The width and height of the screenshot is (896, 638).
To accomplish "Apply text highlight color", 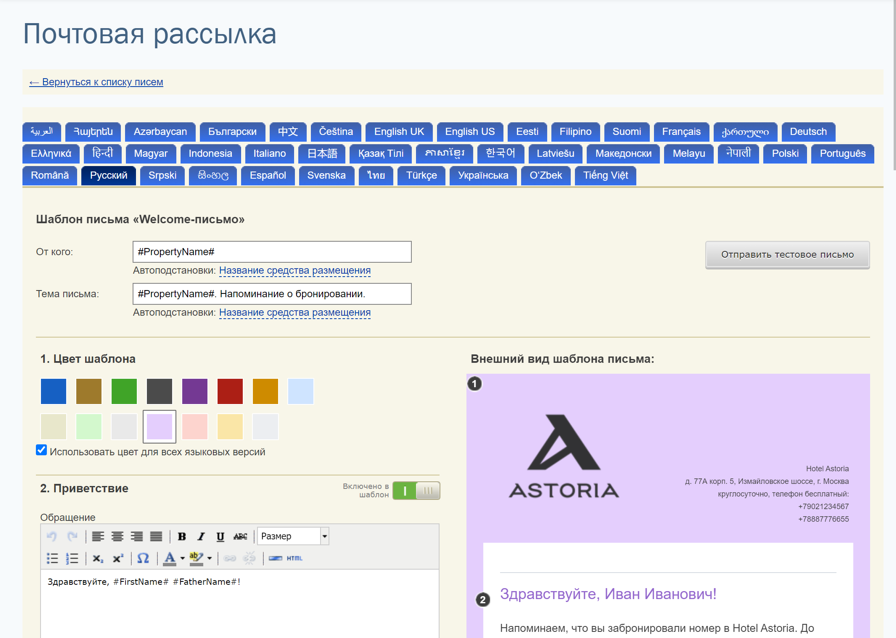I will [196, 558].
